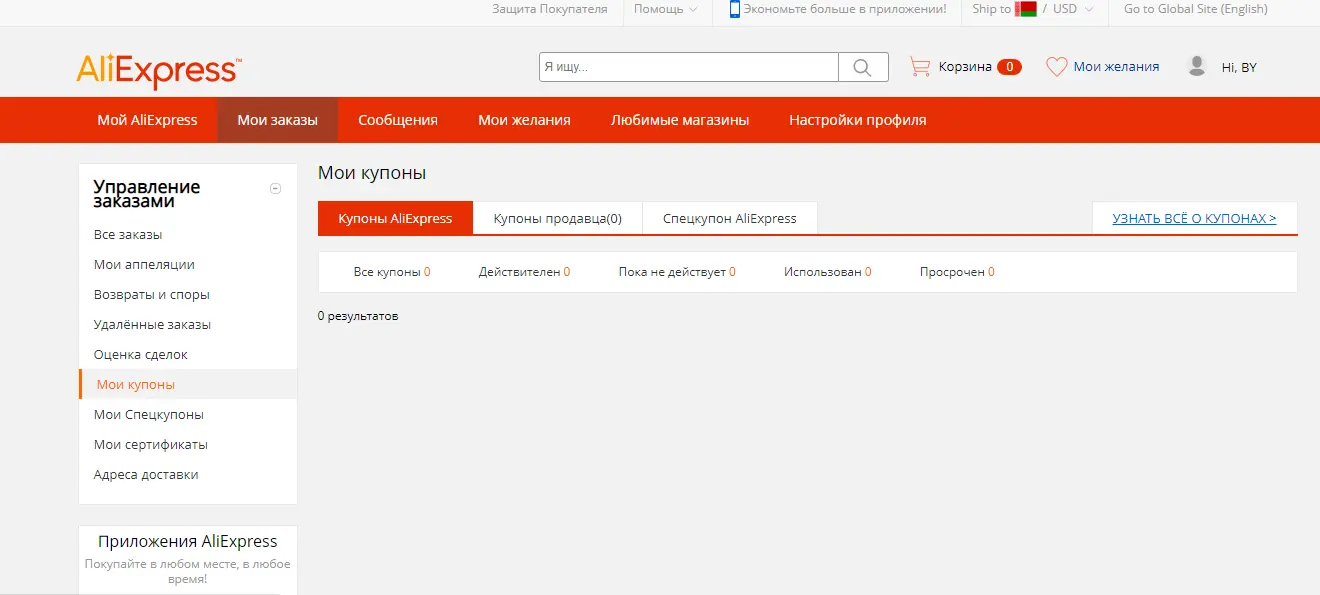Open Все заказы in sidebar
Viewport: 1320px width, 595px height.
(128, 235)
